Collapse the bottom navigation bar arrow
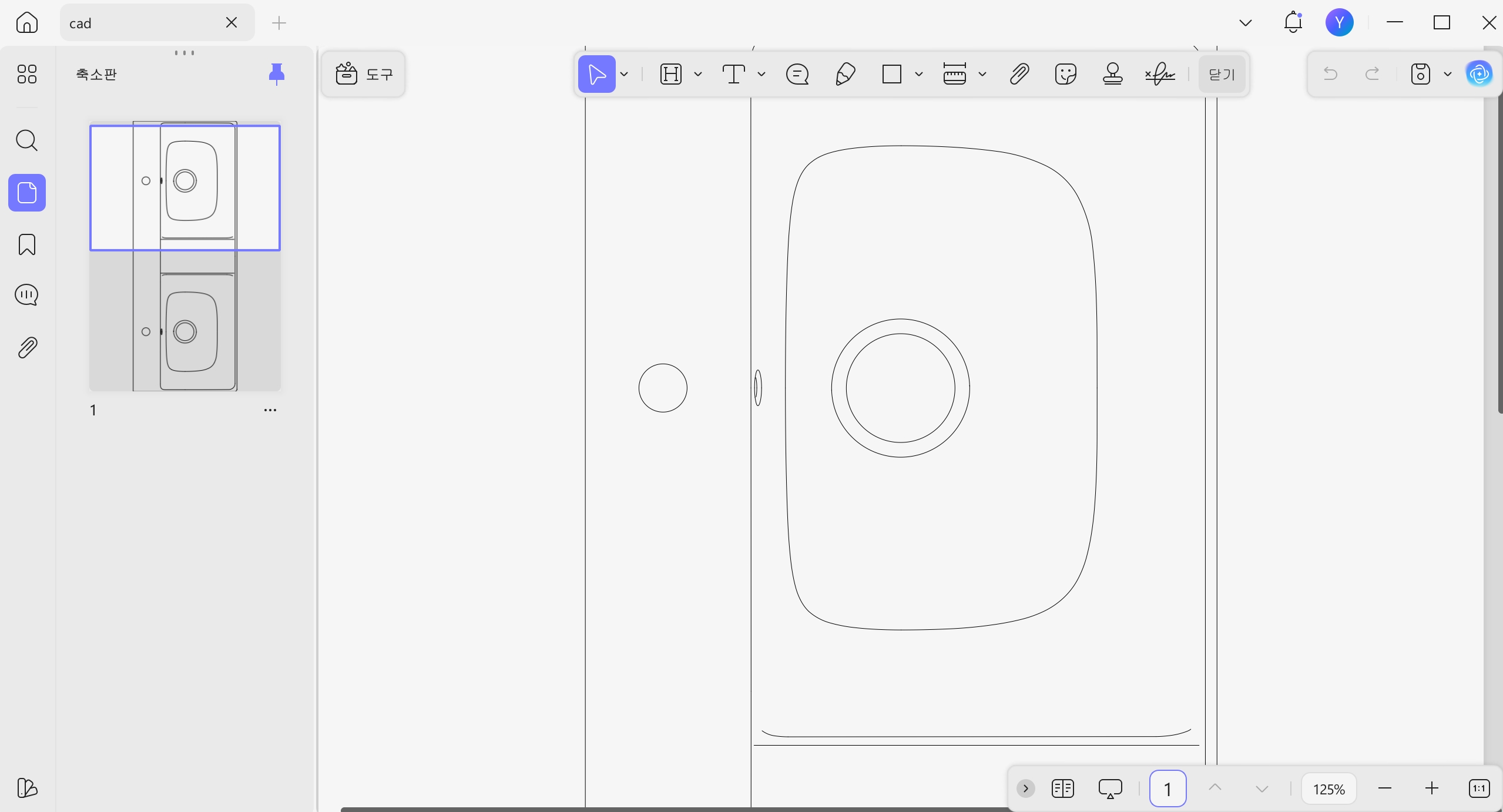This screenshot has width=1503, height=812. [x=1026, y=788]
